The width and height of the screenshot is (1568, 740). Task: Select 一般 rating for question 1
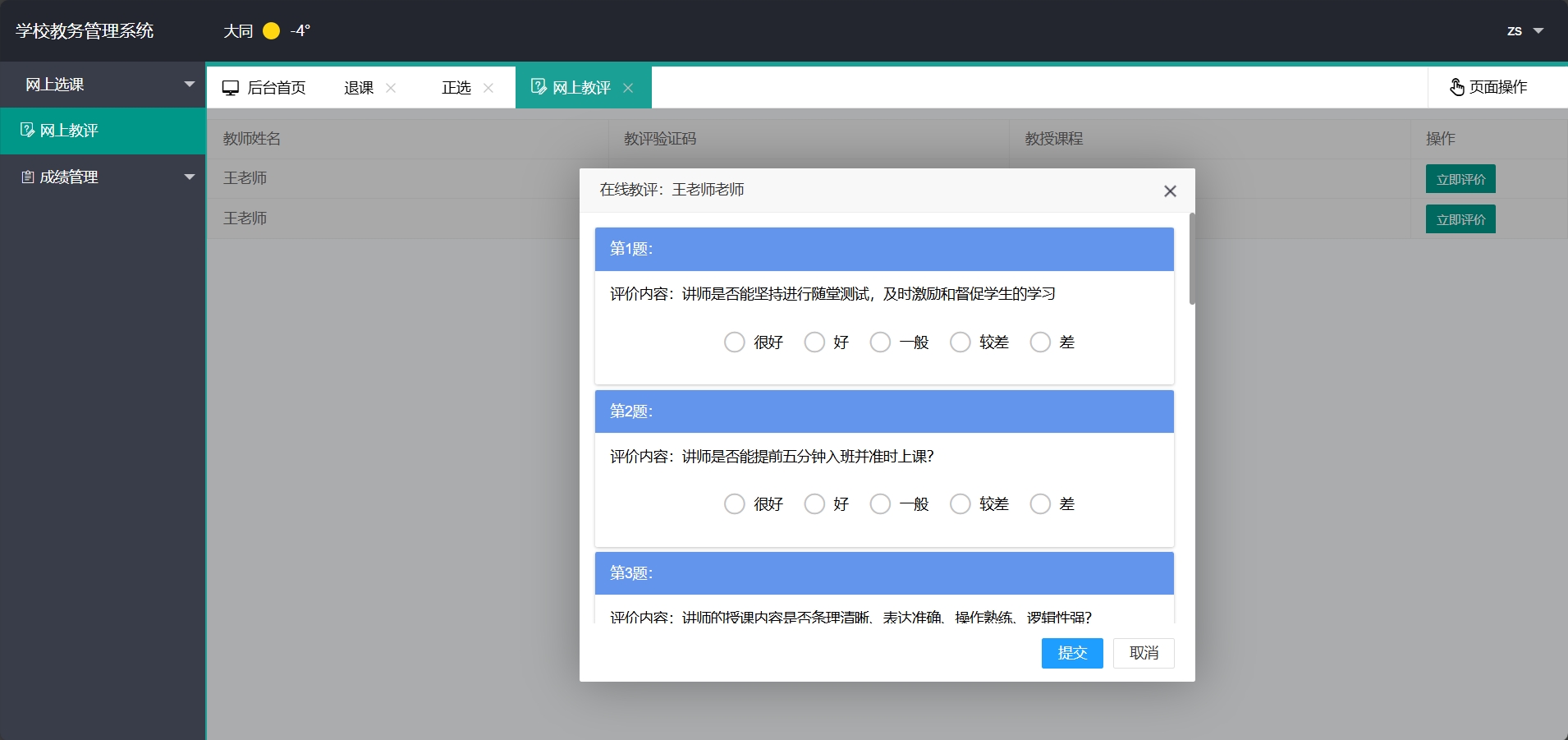(879, 342)
